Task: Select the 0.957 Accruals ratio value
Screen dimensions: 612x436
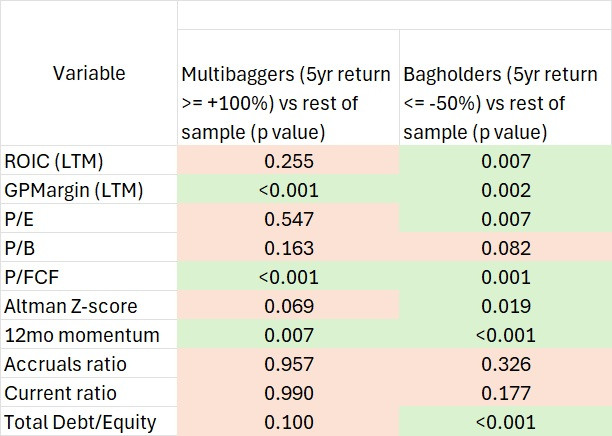Action: click(x=288, y=364)
